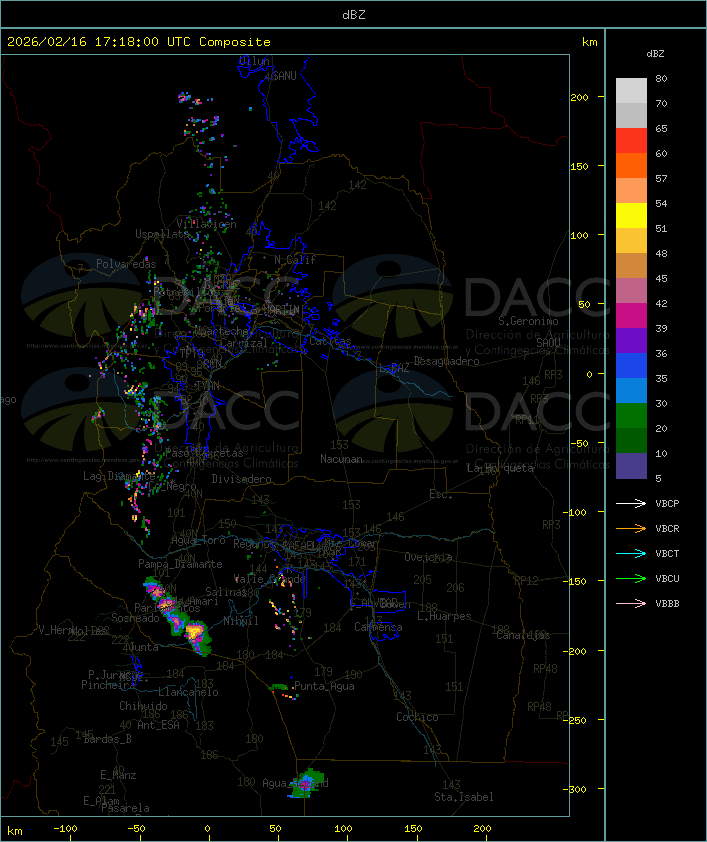This screenshot has width=707, height=842.
Task: Click the intense yellow storm cell near Sosneado
Action: click(194, 633)
